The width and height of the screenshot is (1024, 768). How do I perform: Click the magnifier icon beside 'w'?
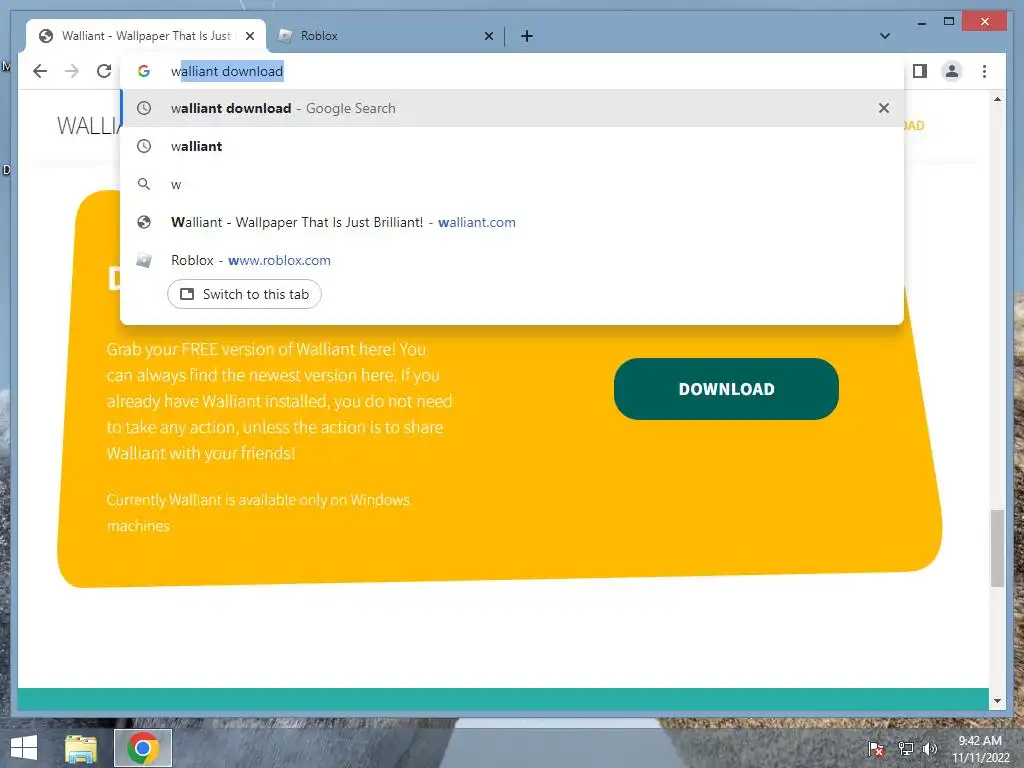tap(144, 184)
